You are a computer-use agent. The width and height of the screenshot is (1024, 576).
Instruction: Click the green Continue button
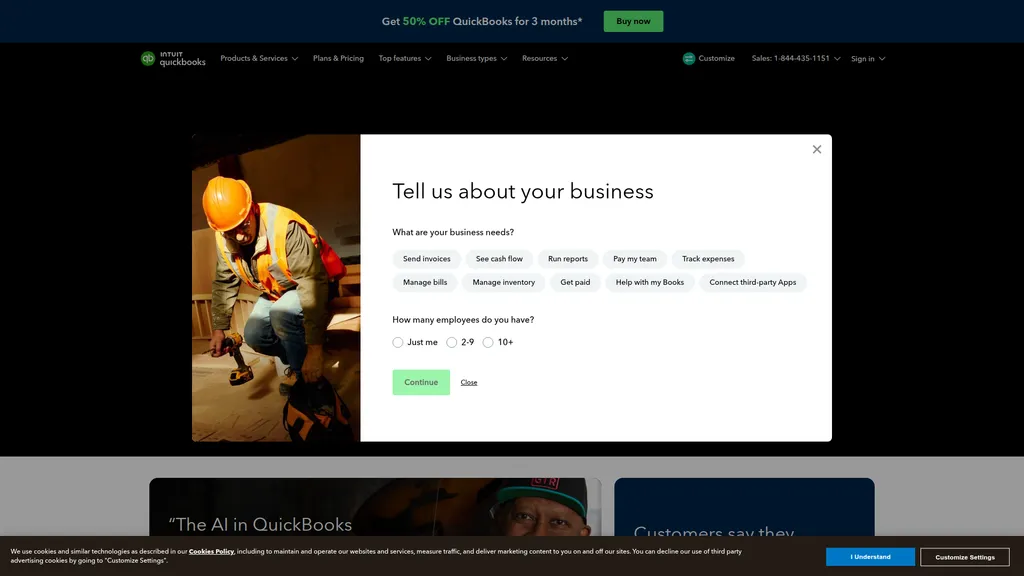click(421, 383)
